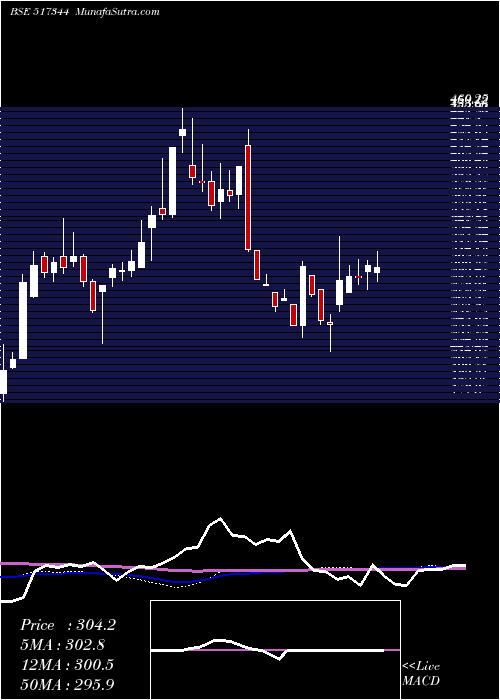The image size is (500, 700).
Task: Click the BSE 517344 chart title text
Action: click(x=39, y=12)
